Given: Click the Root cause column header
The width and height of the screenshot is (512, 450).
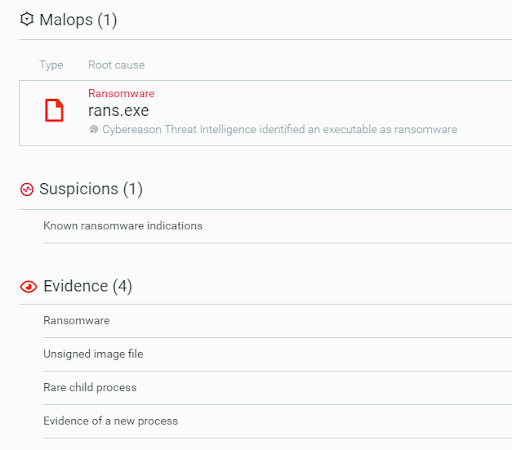Looking at the screenshot, I should [116, 65].
